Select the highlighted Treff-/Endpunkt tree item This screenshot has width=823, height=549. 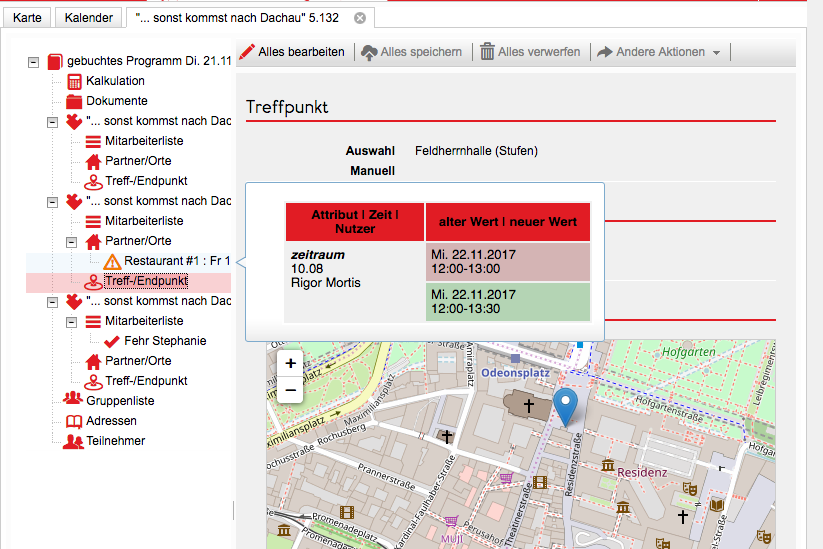point(146,281)
